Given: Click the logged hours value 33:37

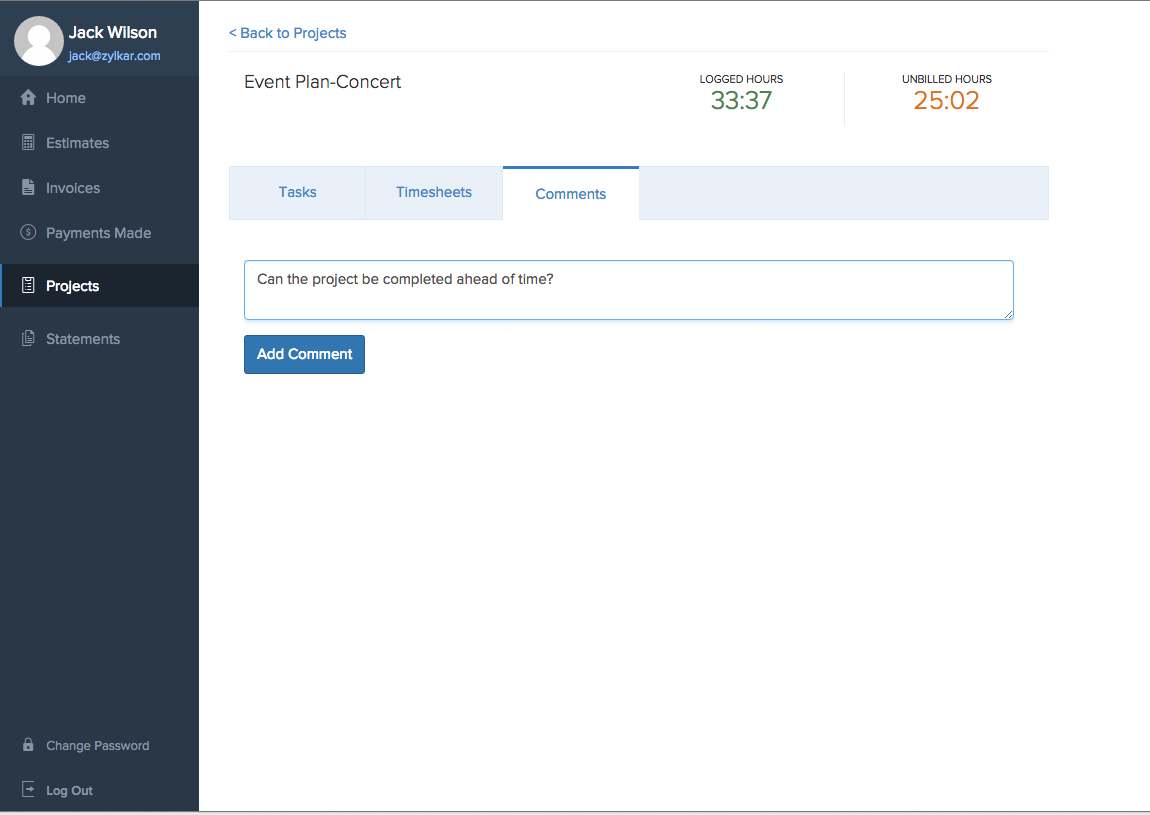Looking at the screenshot, I should [741, 100].
